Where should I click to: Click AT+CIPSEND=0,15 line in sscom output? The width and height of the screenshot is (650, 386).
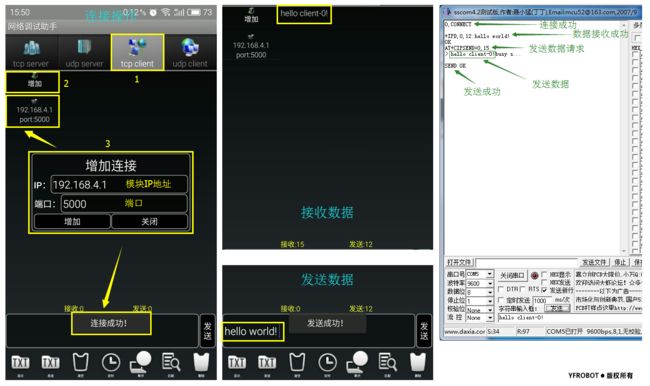tap(467, 48)
